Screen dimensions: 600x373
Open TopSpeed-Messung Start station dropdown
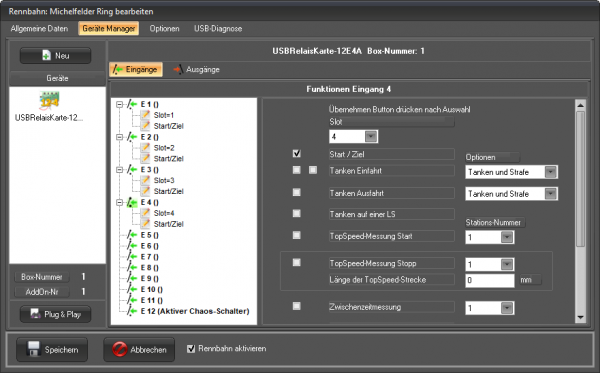507,238
